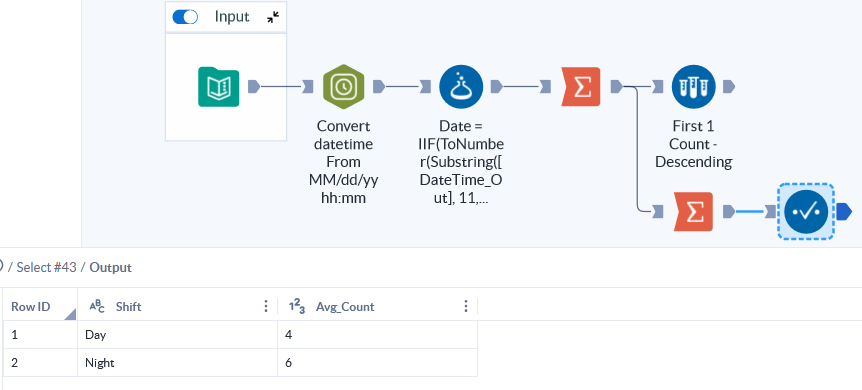Click the Convert datetime annotation text
This screenshot has height=390, width=862.
coord(344,162)
